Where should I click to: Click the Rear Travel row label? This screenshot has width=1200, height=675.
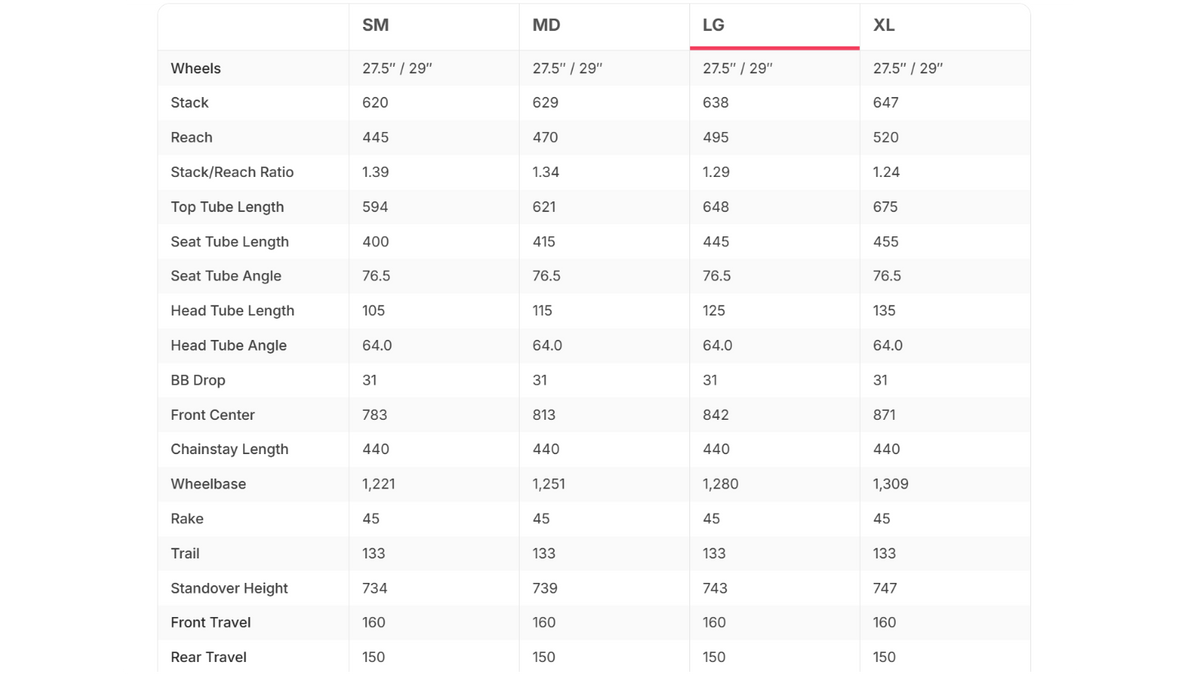[208, 657]
